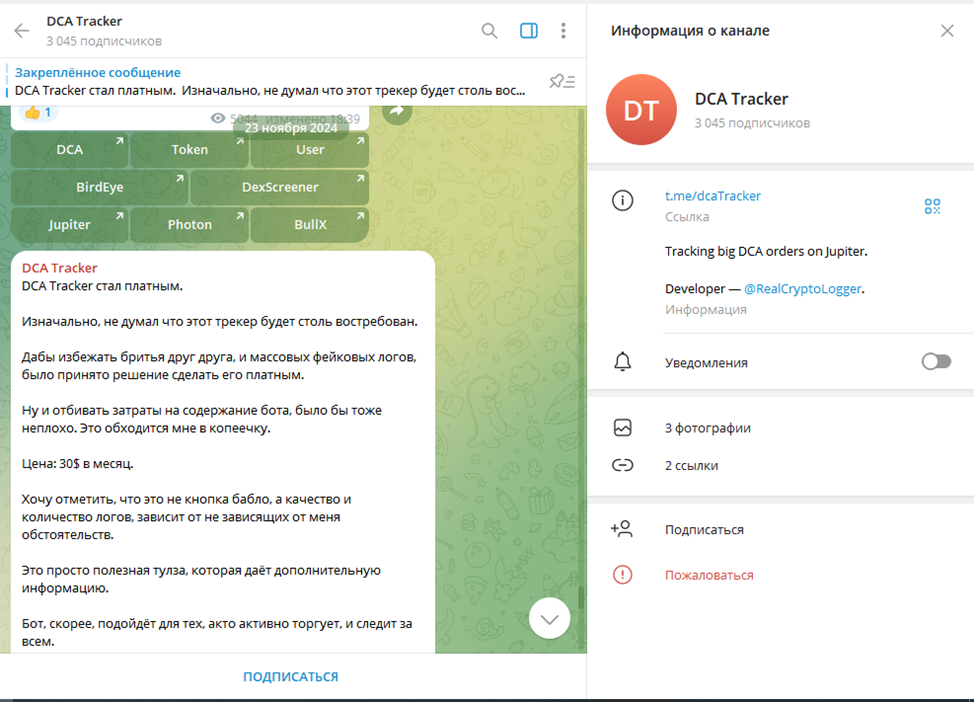
Task: Open the User inline link button
Action: coord(310,150)
